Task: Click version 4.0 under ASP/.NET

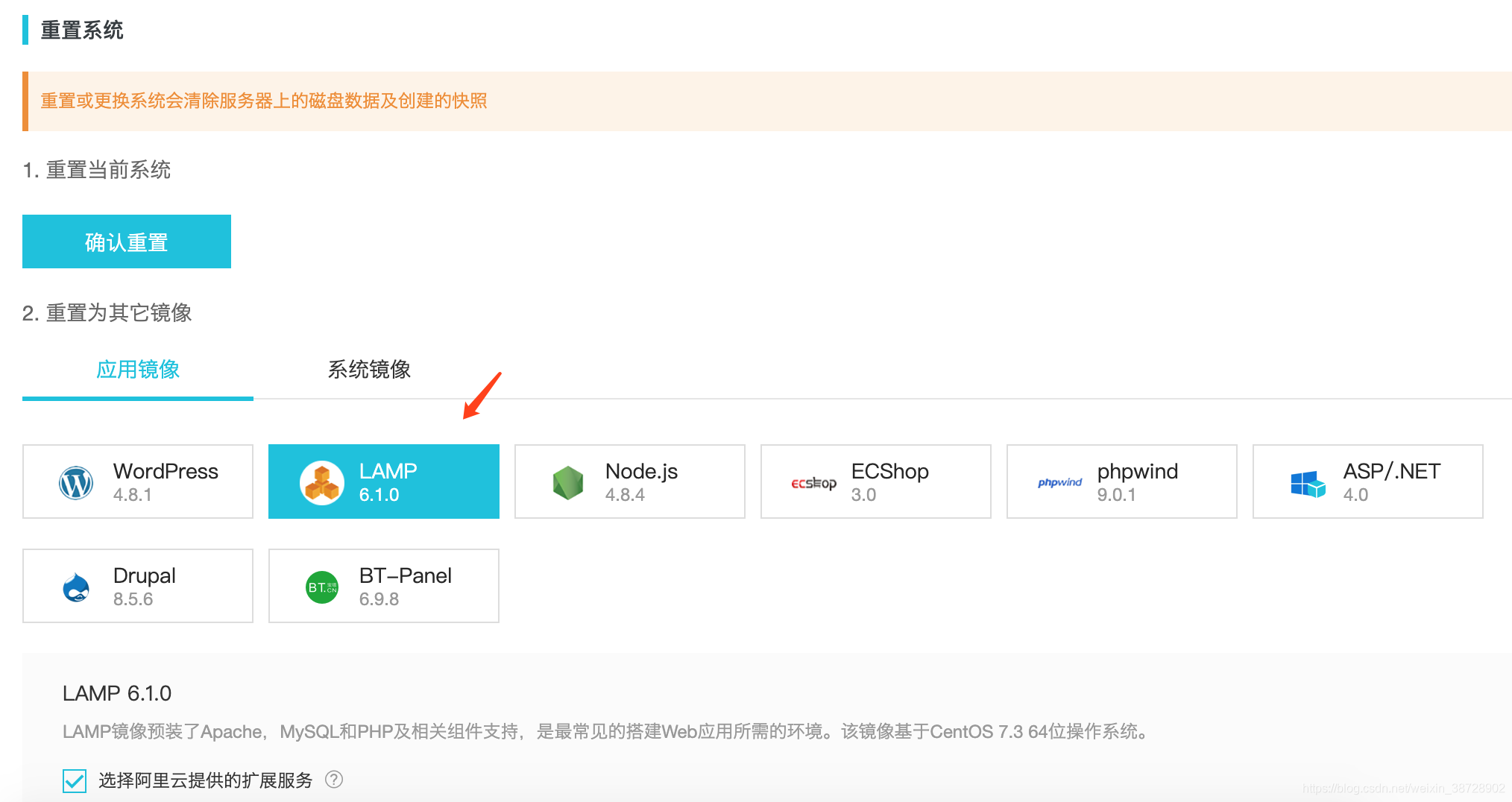Action: click(1355, 495)
